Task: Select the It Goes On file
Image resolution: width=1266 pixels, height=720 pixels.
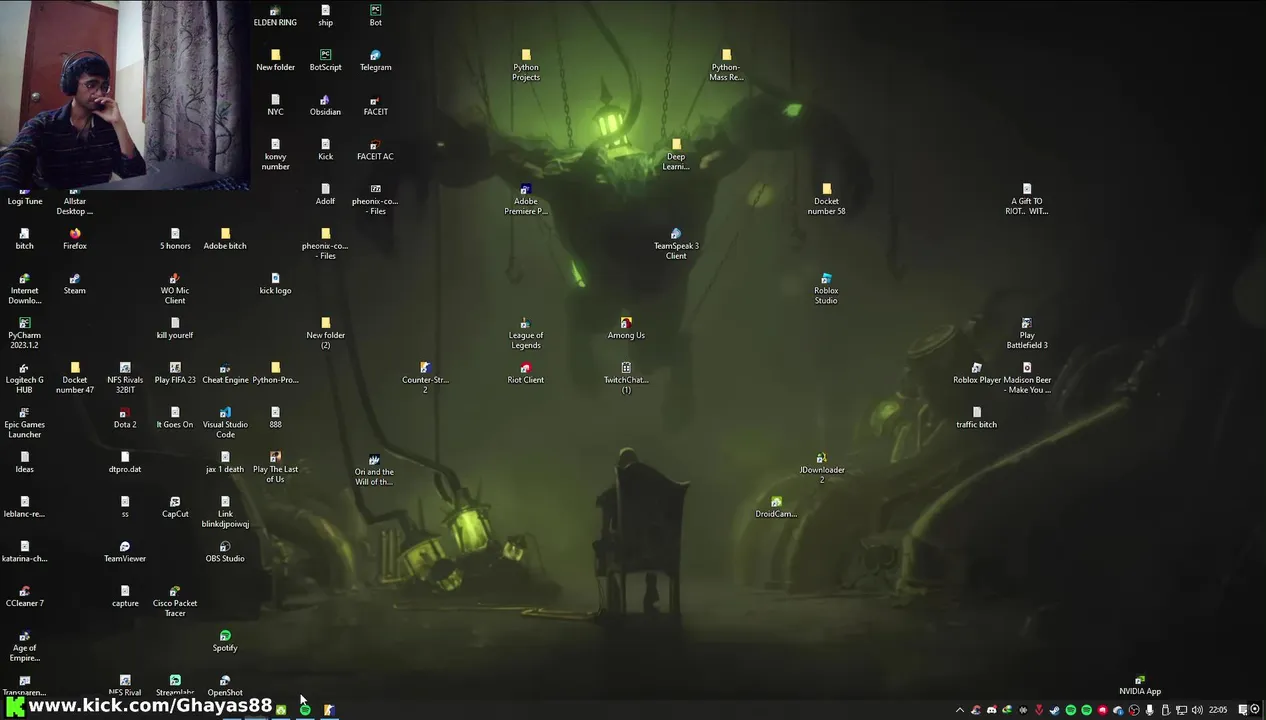Action: tap(175, 418)
